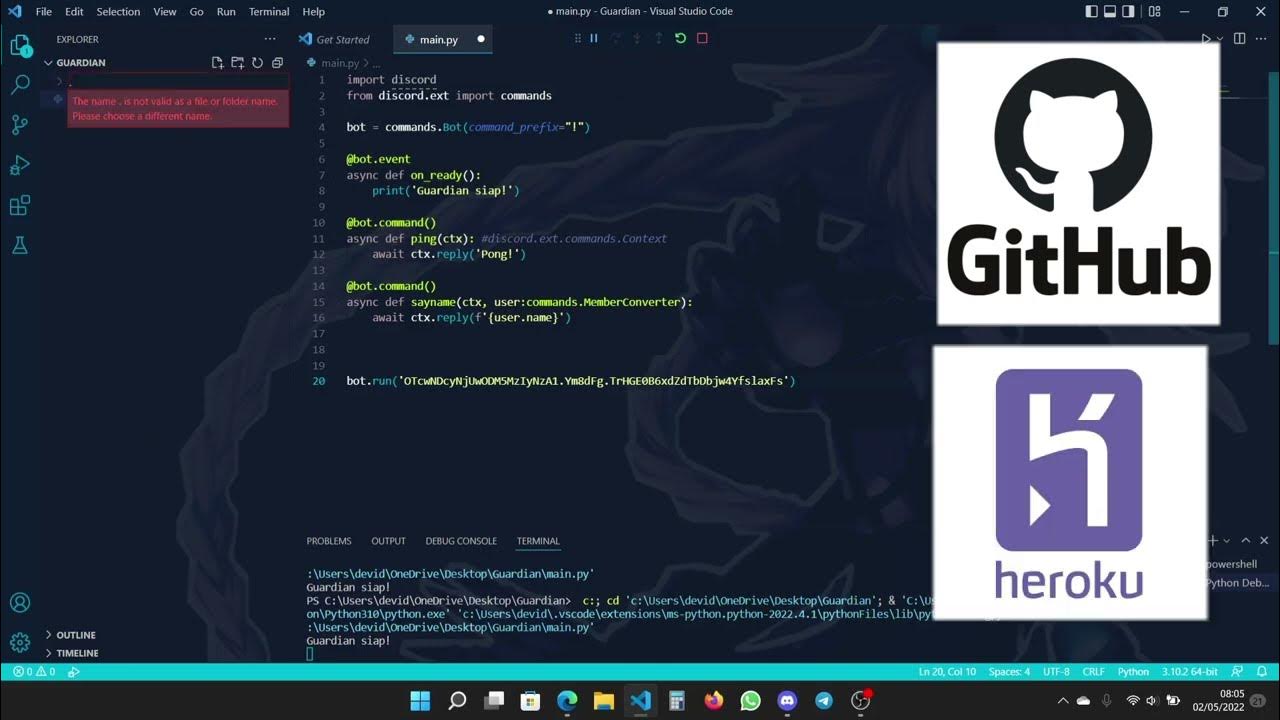Viewport: 1280px width, 720px height.
Task: Select language mode Python
Action: [x=1133, y=672]
